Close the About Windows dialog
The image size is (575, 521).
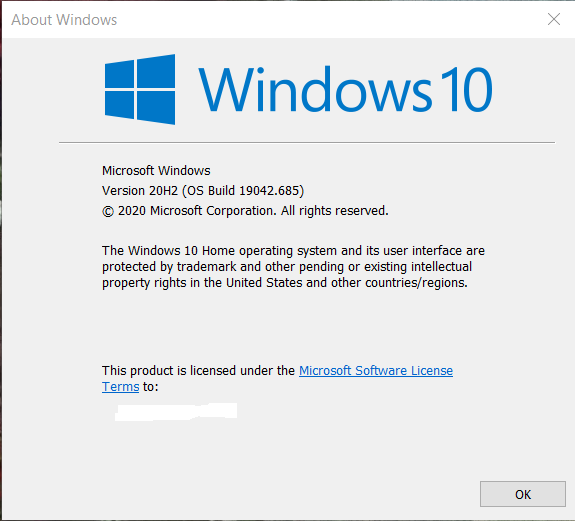(554, 19)
